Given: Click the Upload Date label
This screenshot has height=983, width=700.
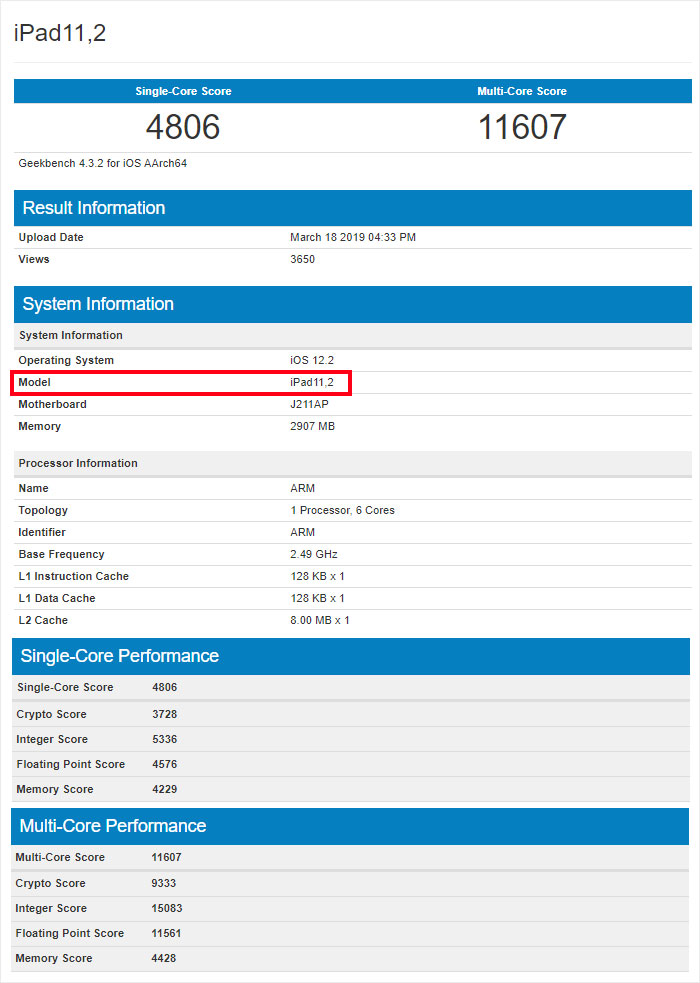Looking at the screenshot, I should pyautogui.click(x=51, y=237).
